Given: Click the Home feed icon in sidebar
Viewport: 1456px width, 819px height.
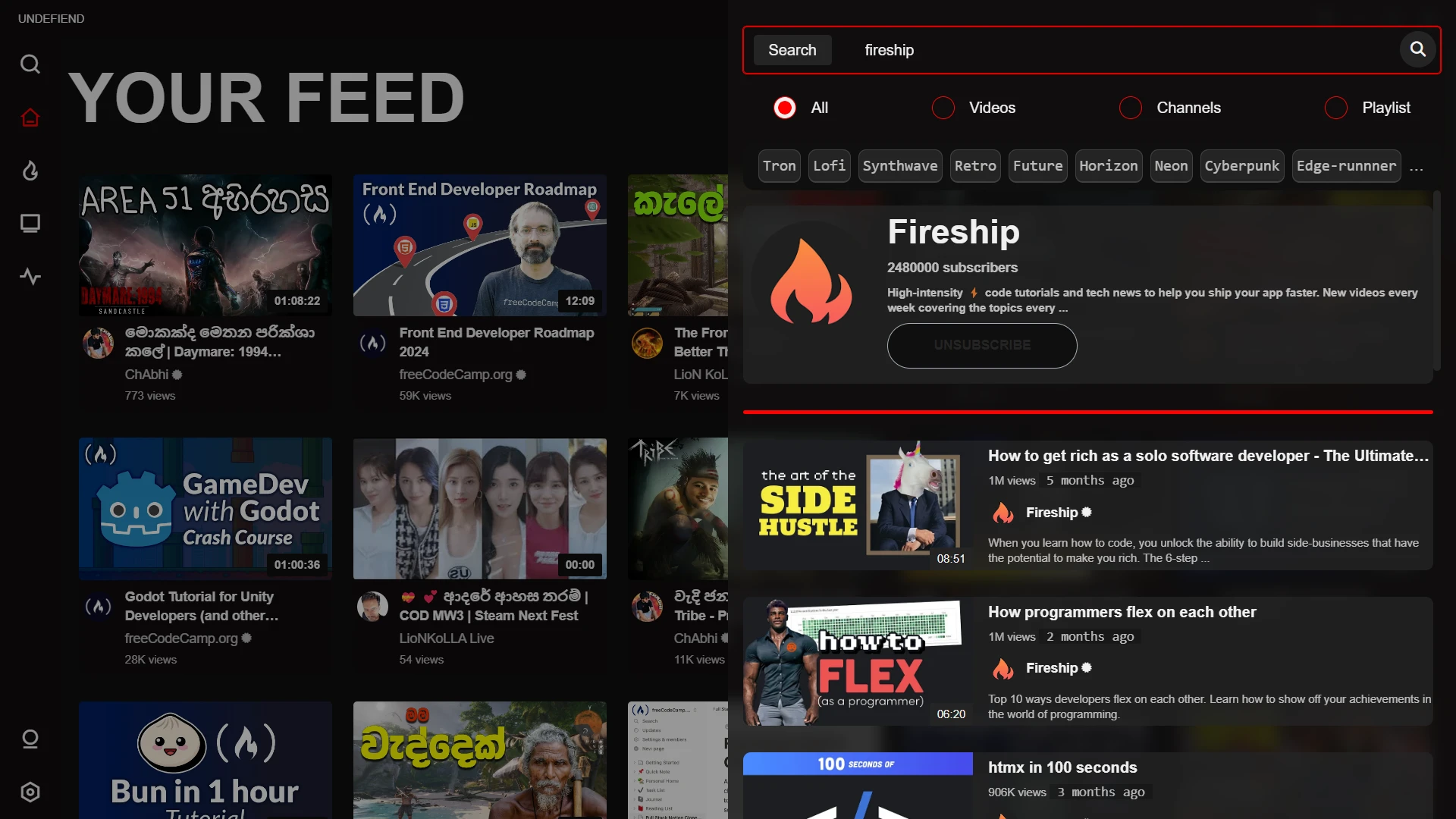Looking at the screenshot, I should (29, 117).
